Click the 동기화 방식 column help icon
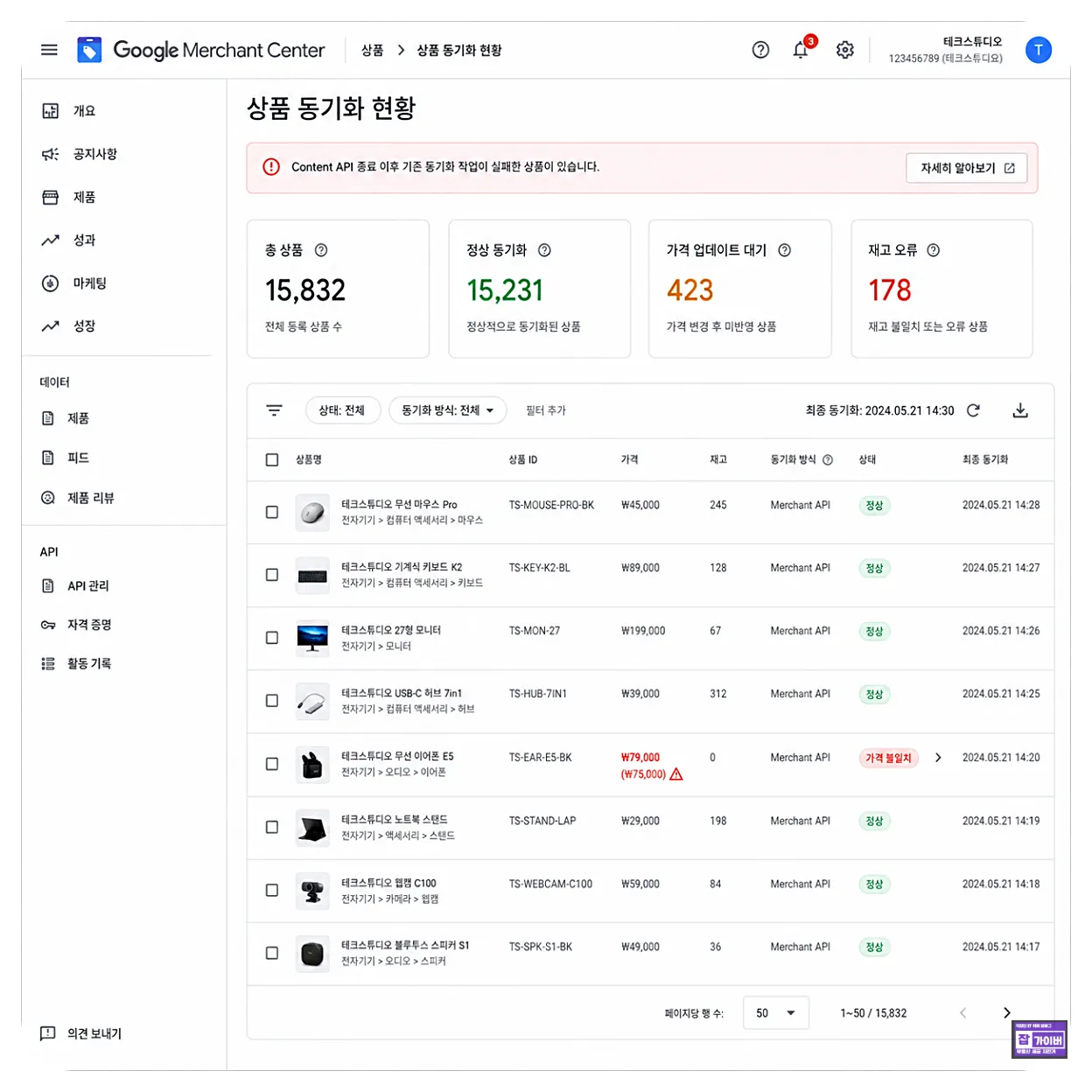Viewport: 1092px width, 1092px height. 828,459
